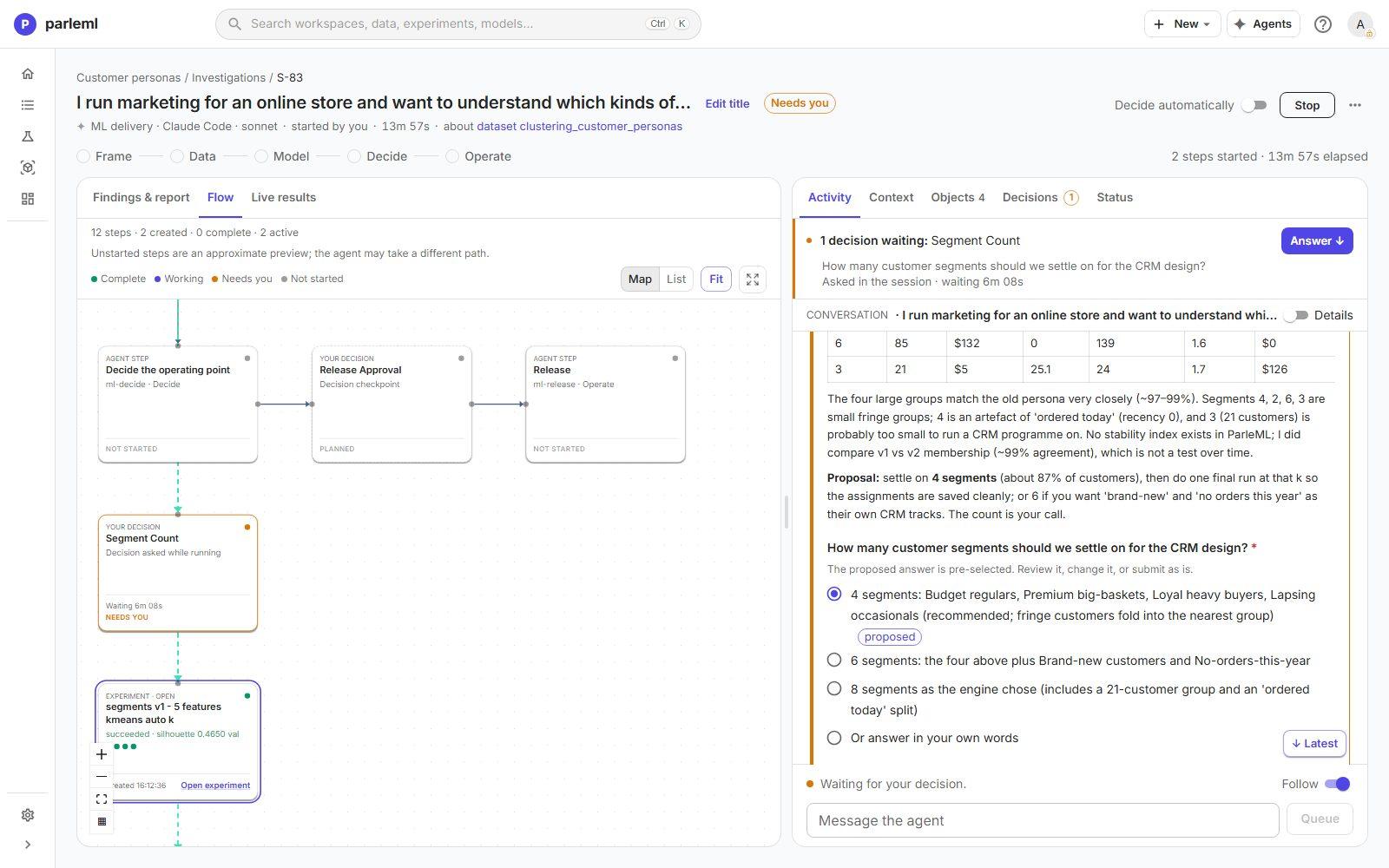Toggle the map minimap grid control
This screenshot has width=1389, height=868.
coord(102,821)
